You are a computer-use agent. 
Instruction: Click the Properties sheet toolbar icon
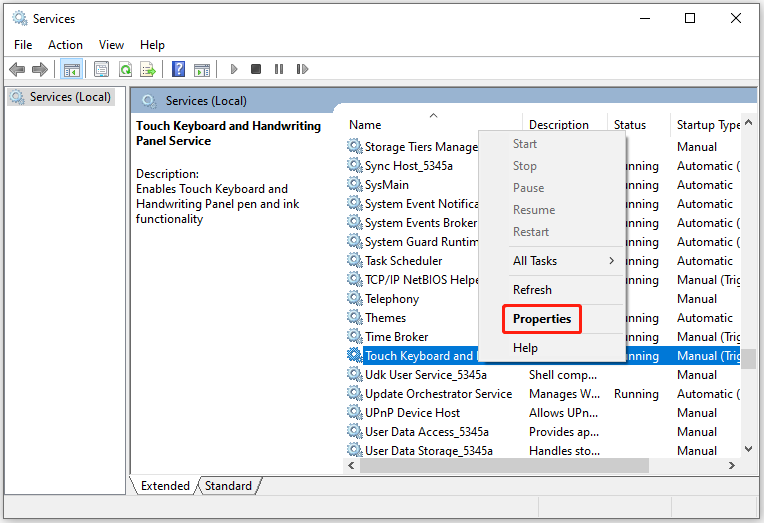pyautogui.click(x=101, y=69)
